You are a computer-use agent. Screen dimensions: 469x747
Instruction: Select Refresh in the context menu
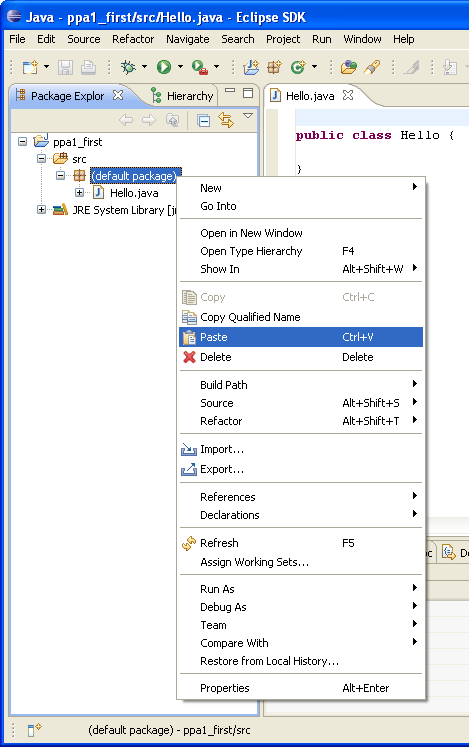tap(301, 543)
